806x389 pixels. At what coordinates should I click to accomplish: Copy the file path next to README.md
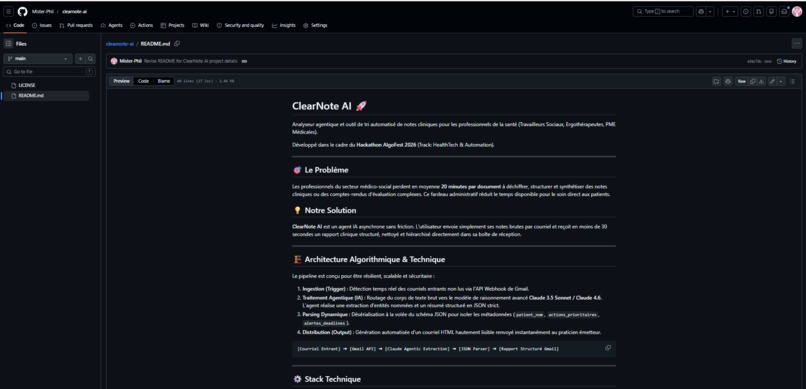177,44
